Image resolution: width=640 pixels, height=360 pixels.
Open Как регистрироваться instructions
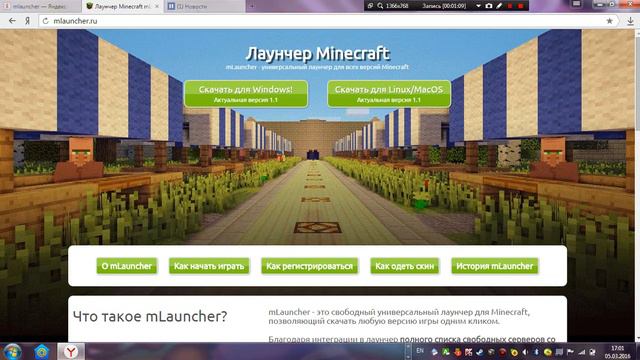(x=309, y=266)
